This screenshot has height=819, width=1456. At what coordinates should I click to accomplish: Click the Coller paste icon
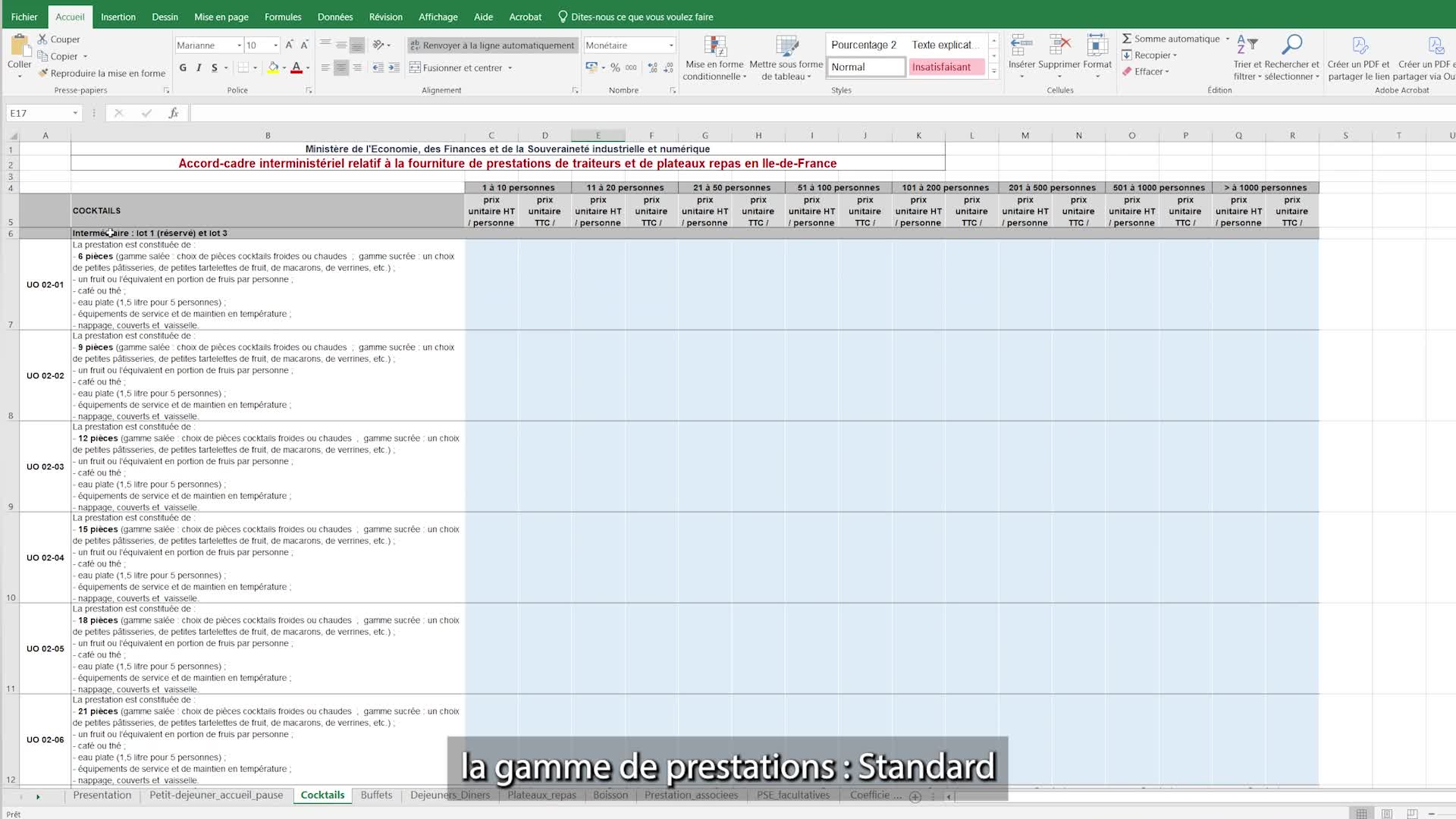point(19,45)
